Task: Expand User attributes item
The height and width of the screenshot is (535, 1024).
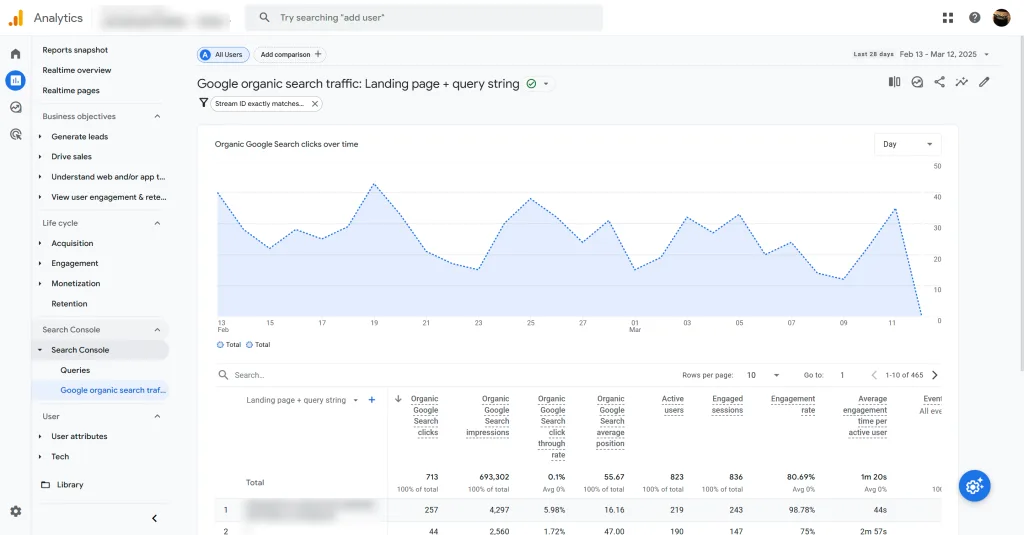Action: point(79,436)
